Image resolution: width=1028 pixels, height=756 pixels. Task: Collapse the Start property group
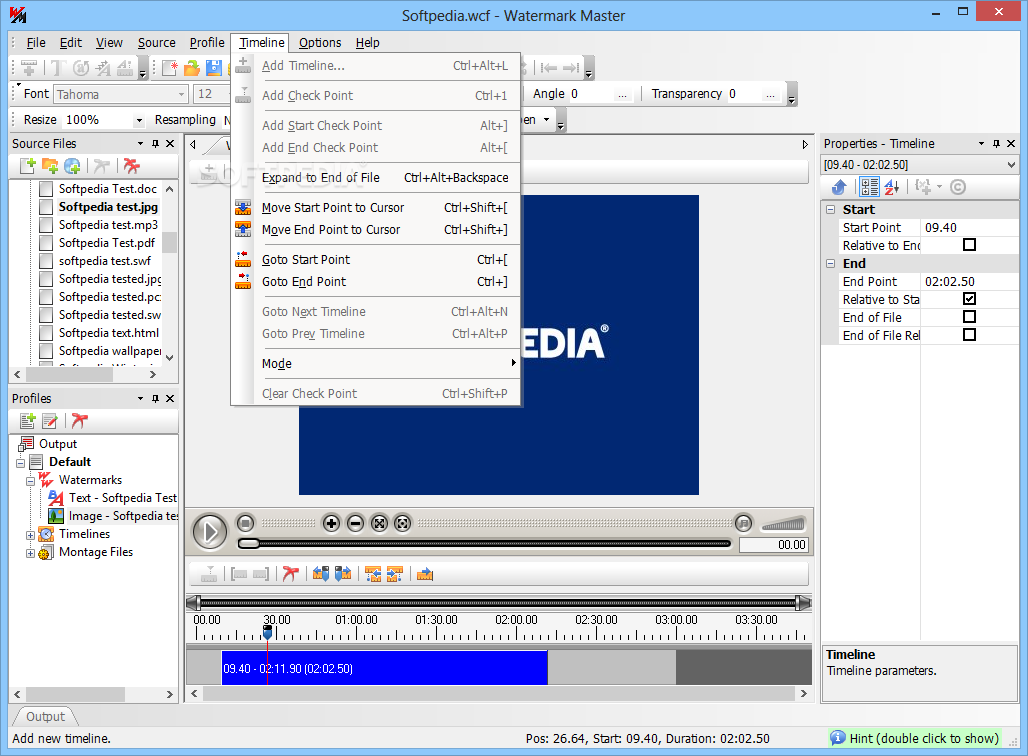[x=831, y=210]
